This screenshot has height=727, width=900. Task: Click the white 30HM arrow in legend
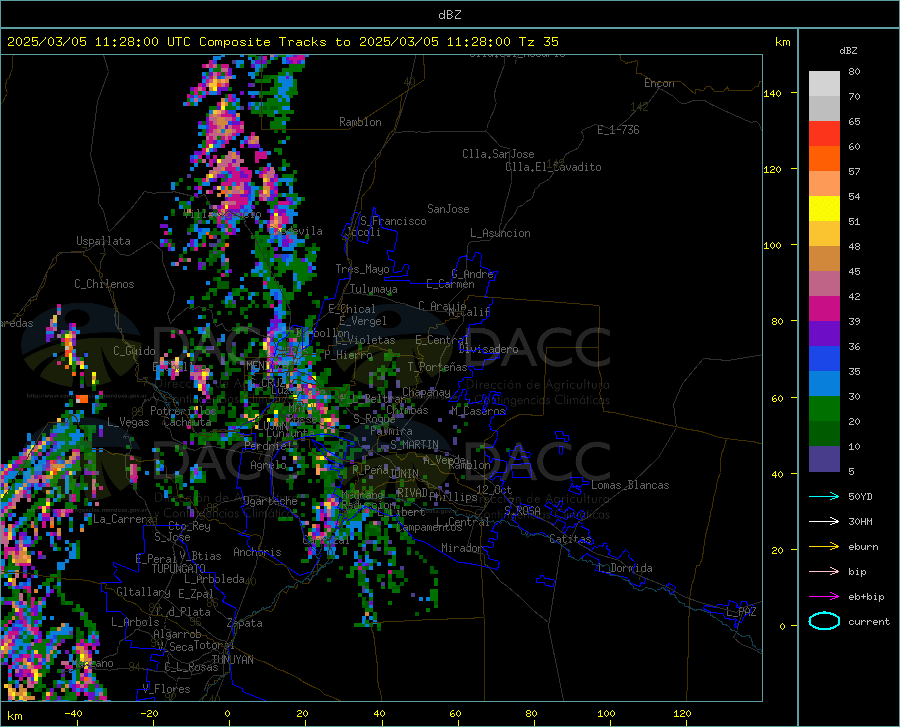coord(824,521)
